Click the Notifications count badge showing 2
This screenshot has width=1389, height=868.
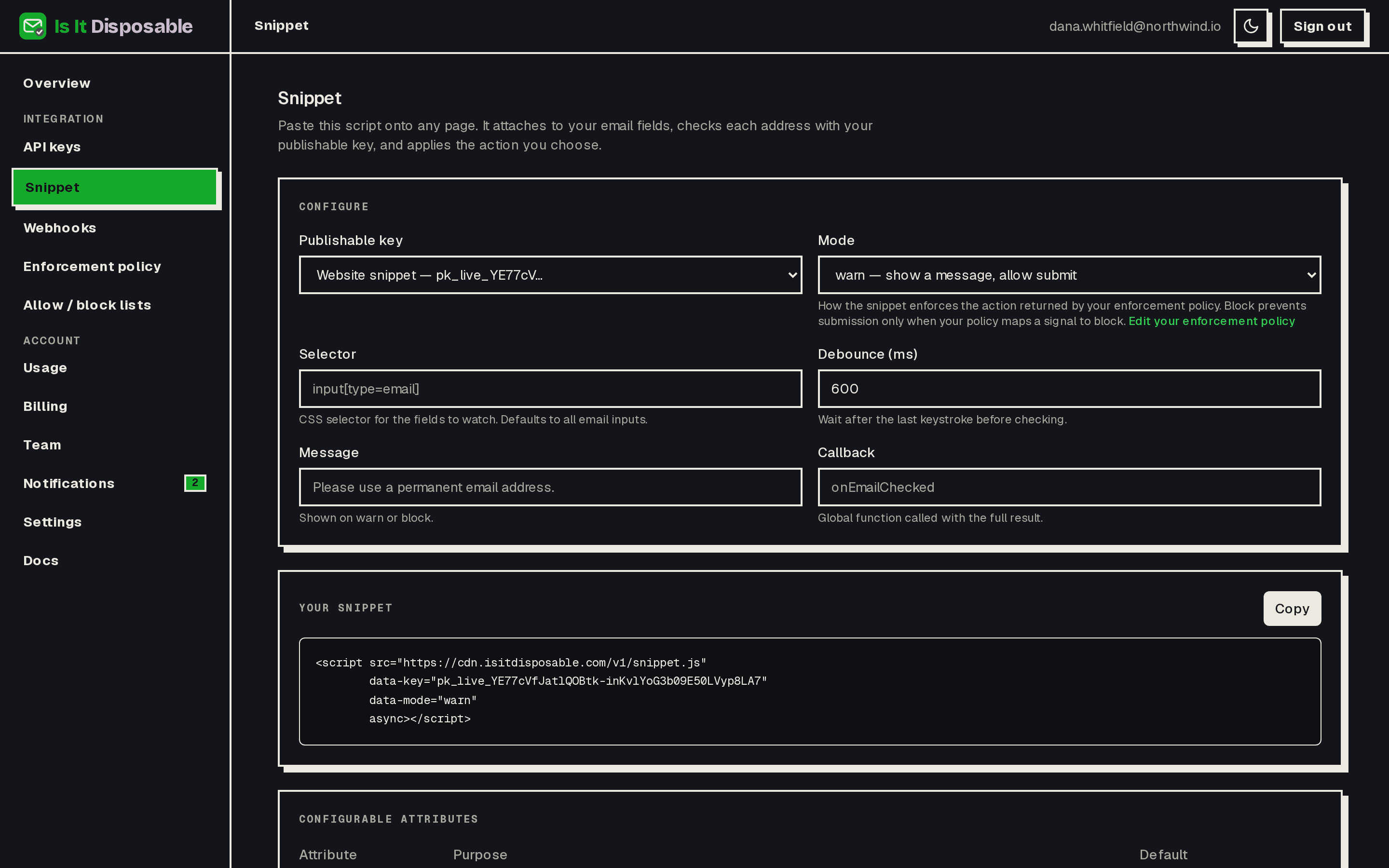[x=195, y=483]
